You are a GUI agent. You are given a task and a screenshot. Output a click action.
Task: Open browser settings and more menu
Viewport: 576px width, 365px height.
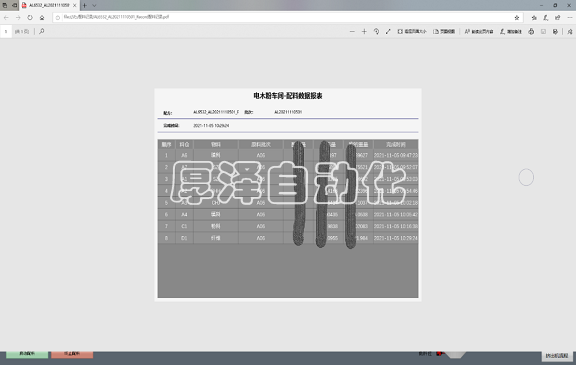(570, 17)
